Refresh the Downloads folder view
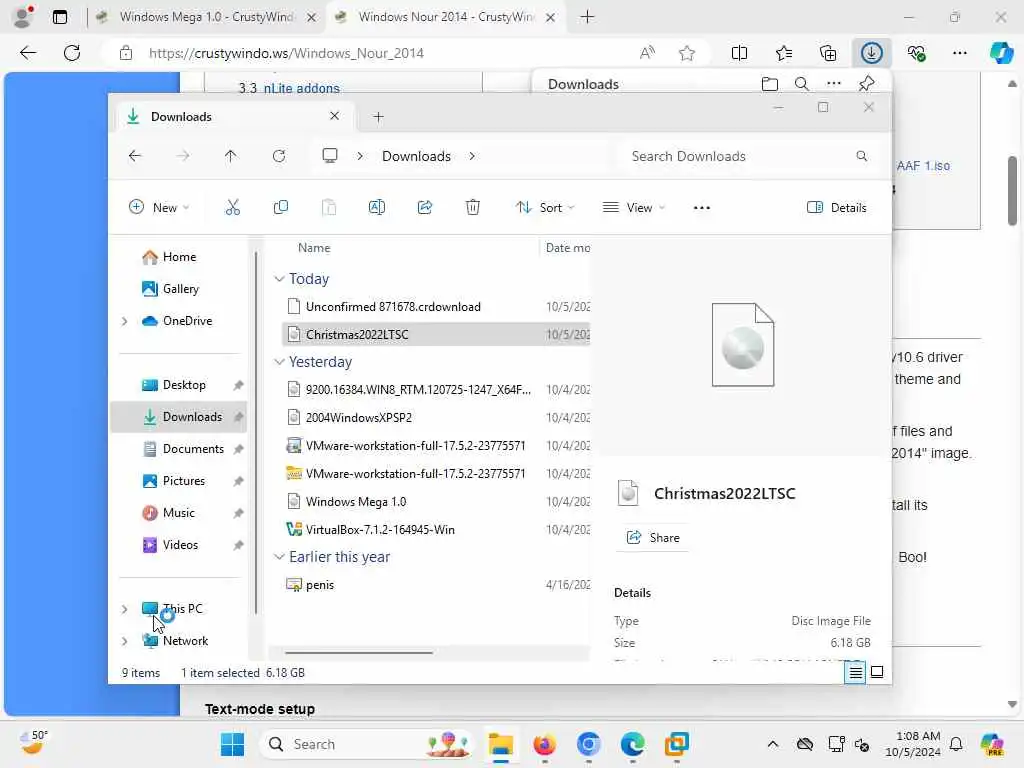This screenshot has height=768, width=1024. pos(279,156)
